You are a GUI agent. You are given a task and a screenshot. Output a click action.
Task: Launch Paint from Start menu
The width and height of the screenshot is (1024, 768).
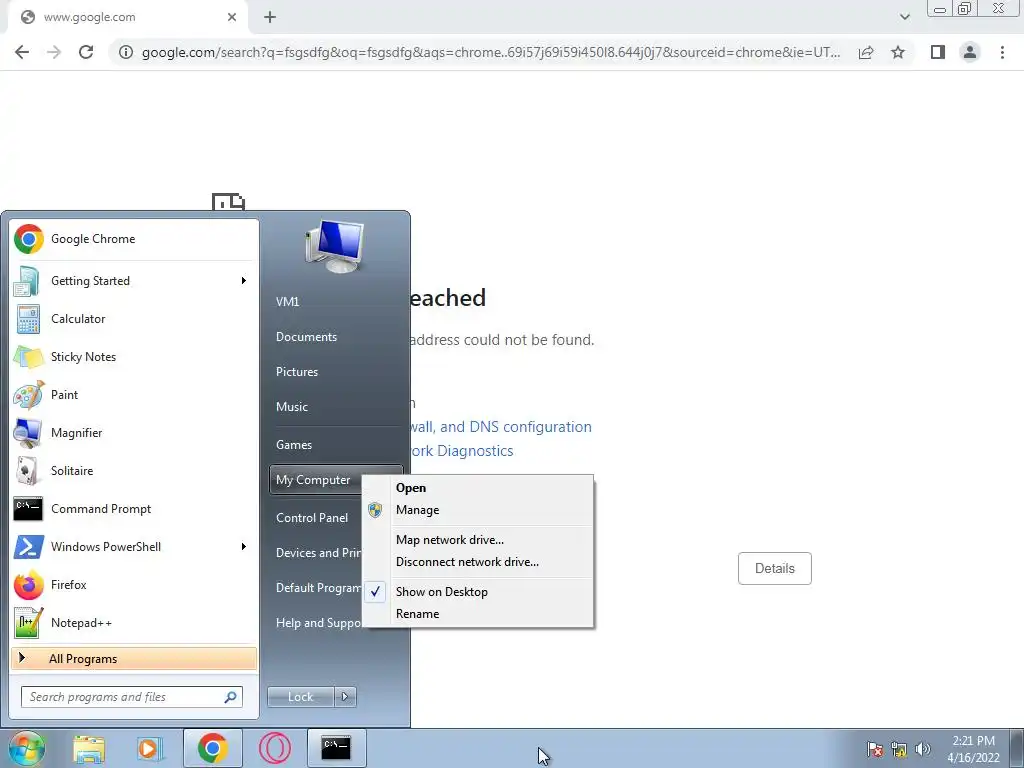tap(134, 394)
